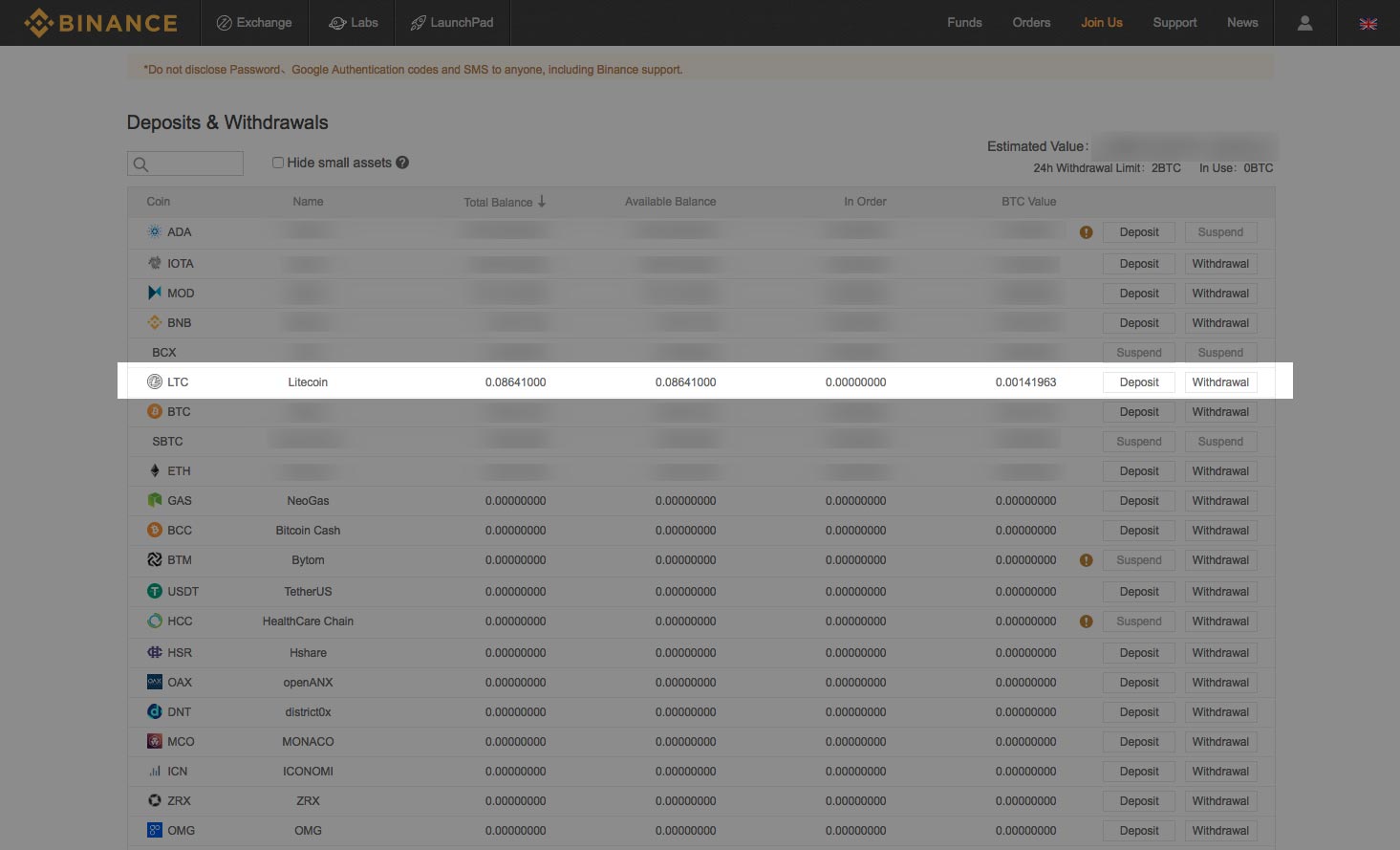
Task: Click the GAS coin icon
Action: [x=155, y=500]
